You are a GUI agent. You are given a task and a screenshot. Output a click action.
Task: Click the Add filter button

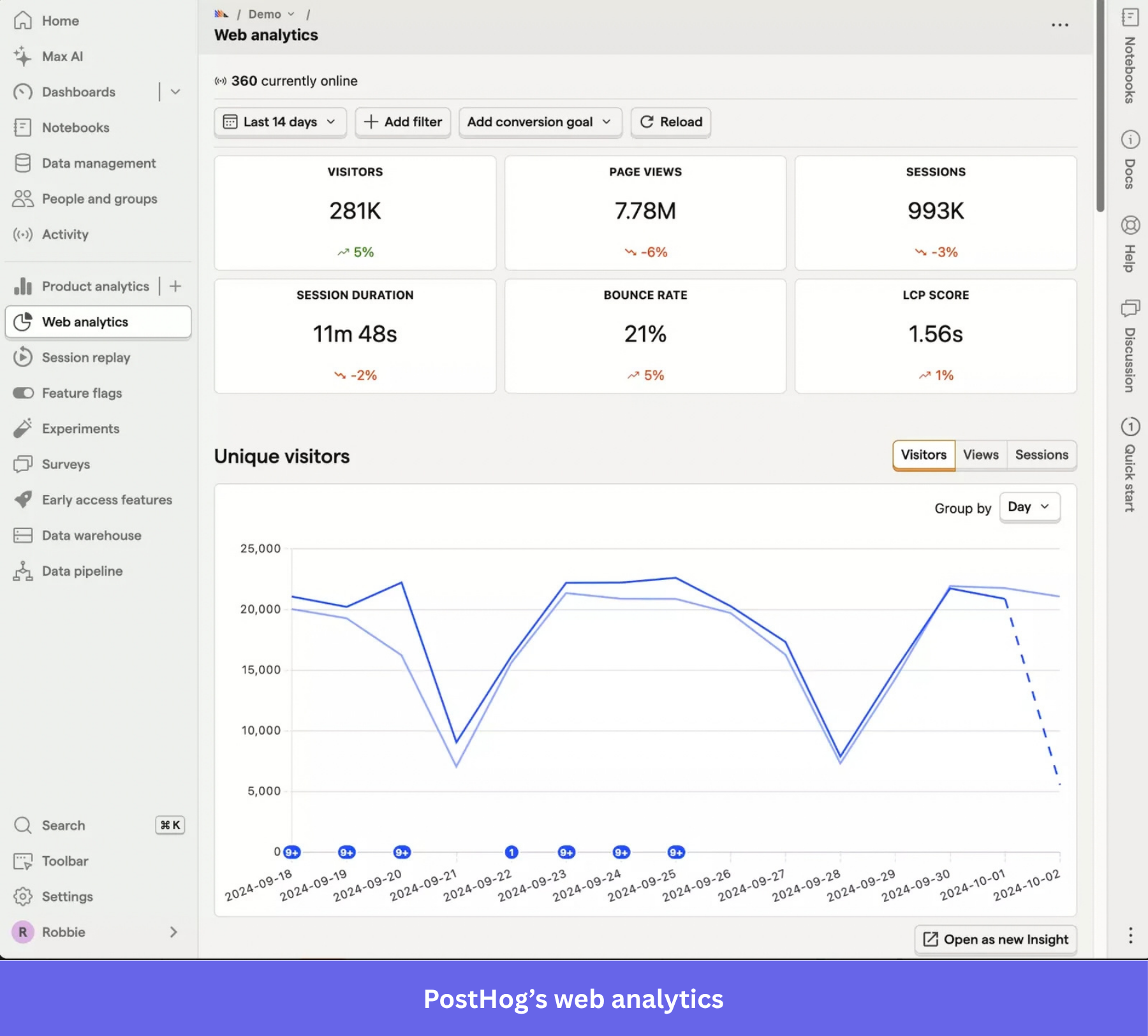pos(403,122)
